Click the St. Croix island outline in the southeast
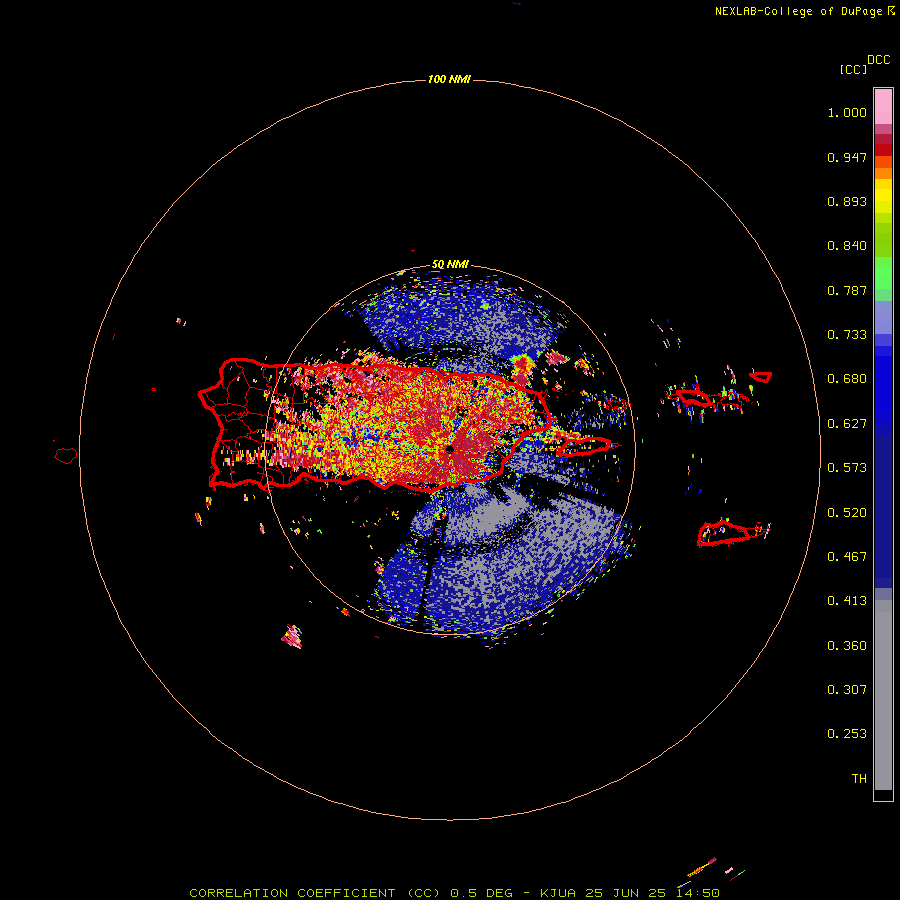The width and height of the screenshot is (900, 900). 724,533
